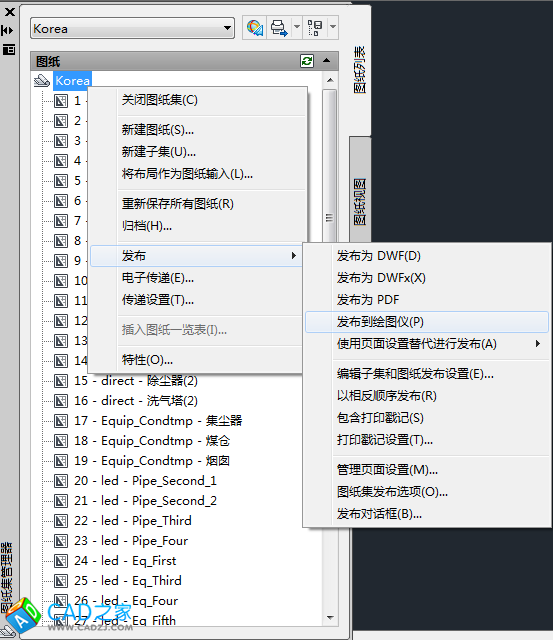Click the palette auto-hide icon
Viewport: 553px width, 640px height.
[8, 30]
